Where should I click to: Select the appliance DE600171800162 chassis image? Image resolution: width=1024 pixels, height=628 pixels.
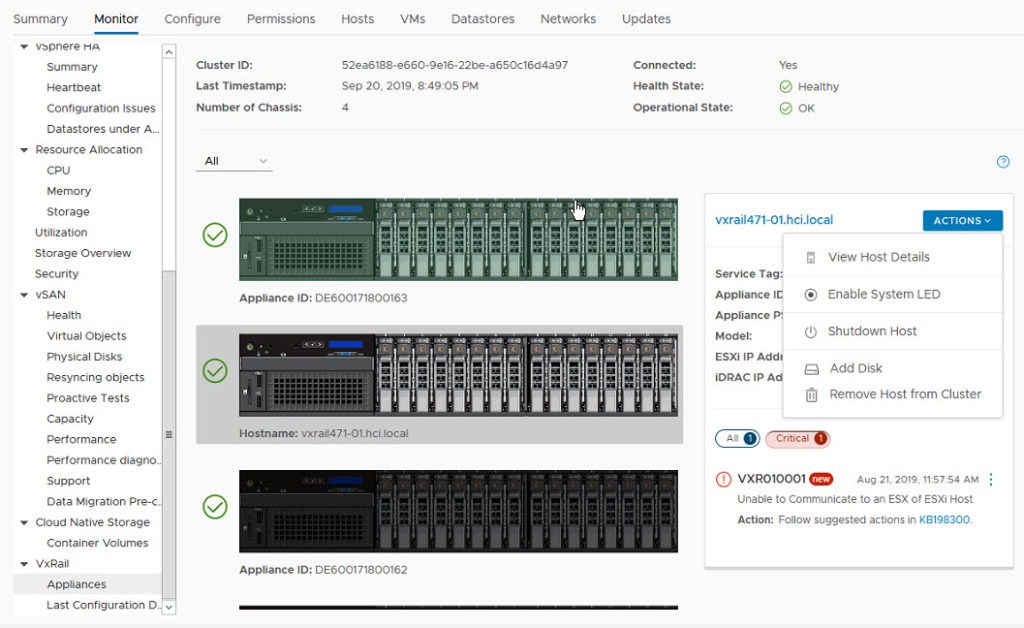pyautogui.click(x=458, y=511)
